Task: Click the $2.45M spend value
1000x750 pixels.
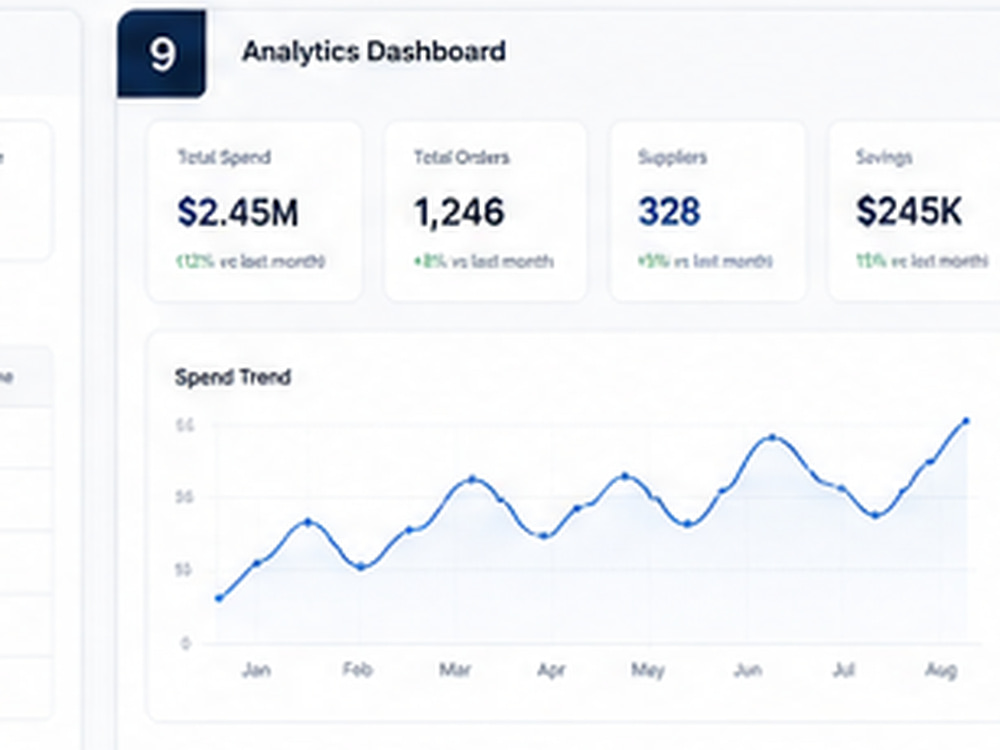Action: pyautogui.click(x=238, y=212)
